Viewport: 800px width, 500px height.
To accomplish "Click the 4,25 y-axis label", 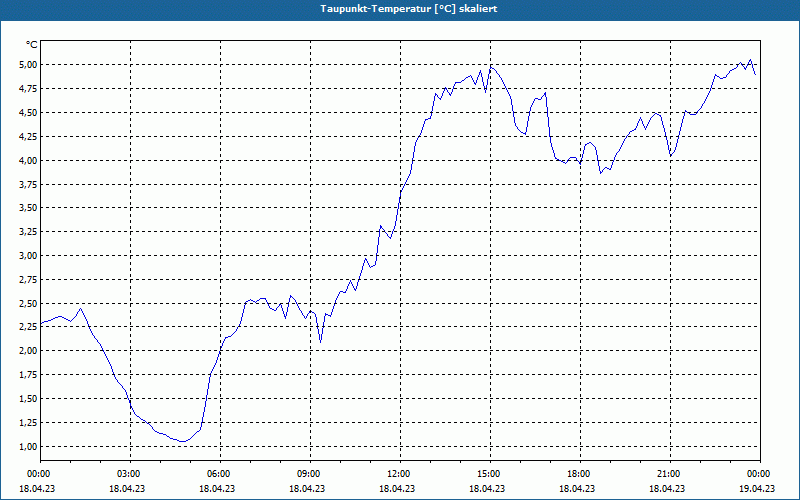I will tap(28, 137).
